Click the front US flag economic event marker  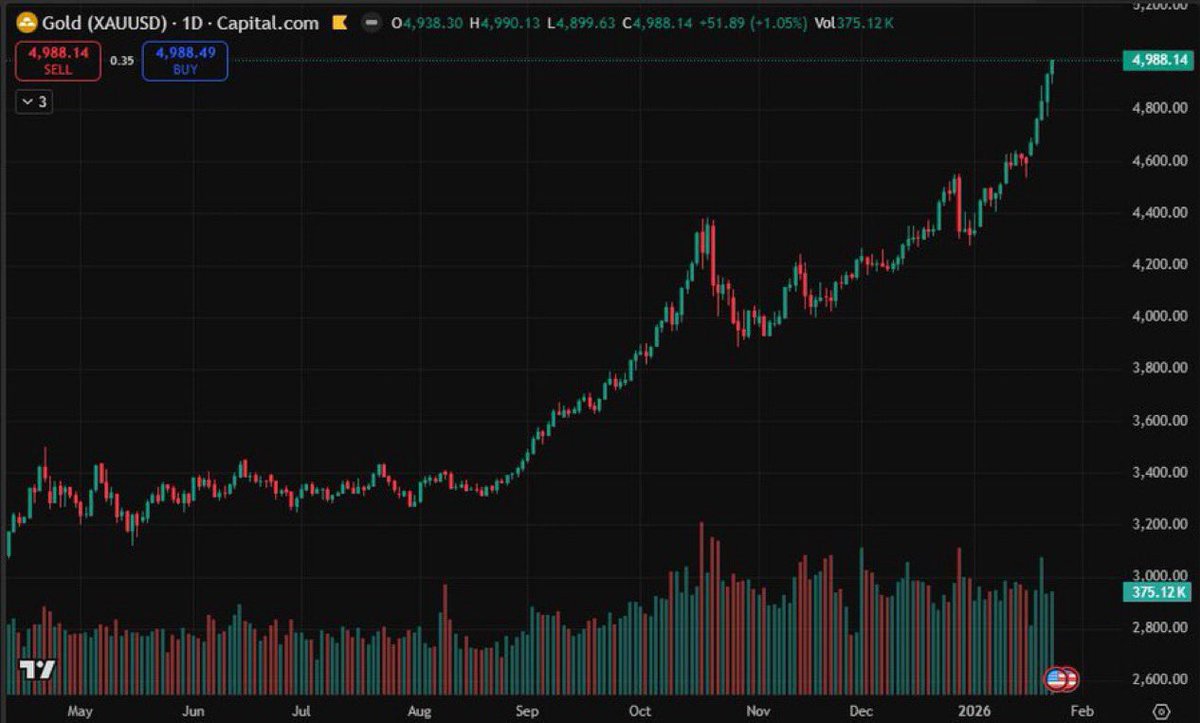[x=1056, y=680]
